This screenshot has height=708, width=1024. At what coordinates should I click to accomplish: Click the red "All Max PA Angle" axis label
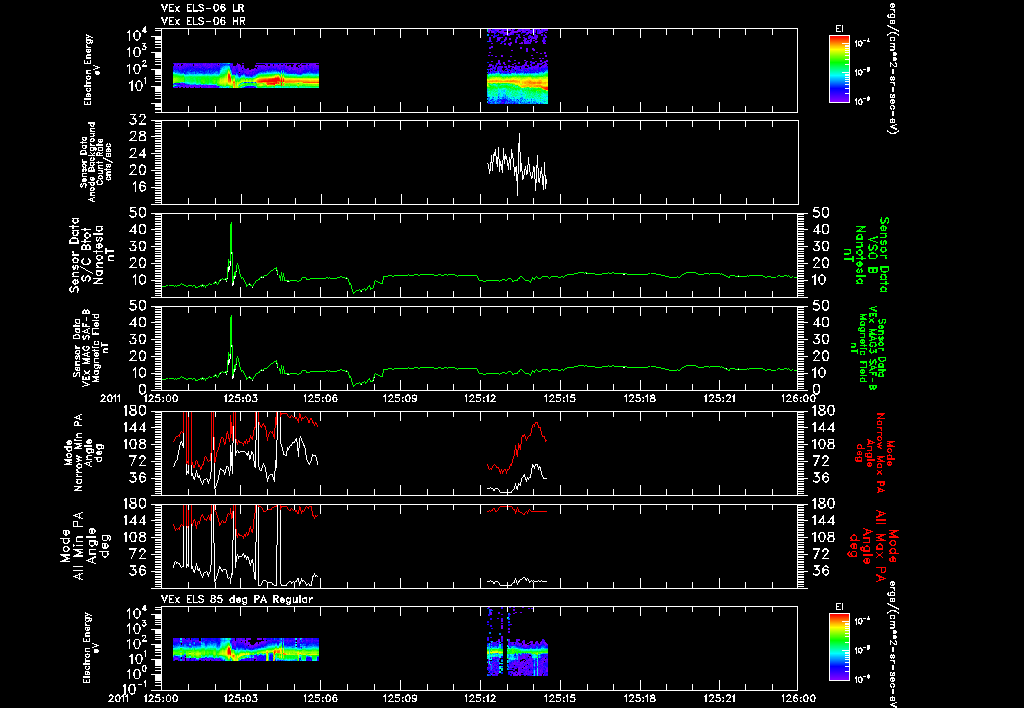pos(874,545)
